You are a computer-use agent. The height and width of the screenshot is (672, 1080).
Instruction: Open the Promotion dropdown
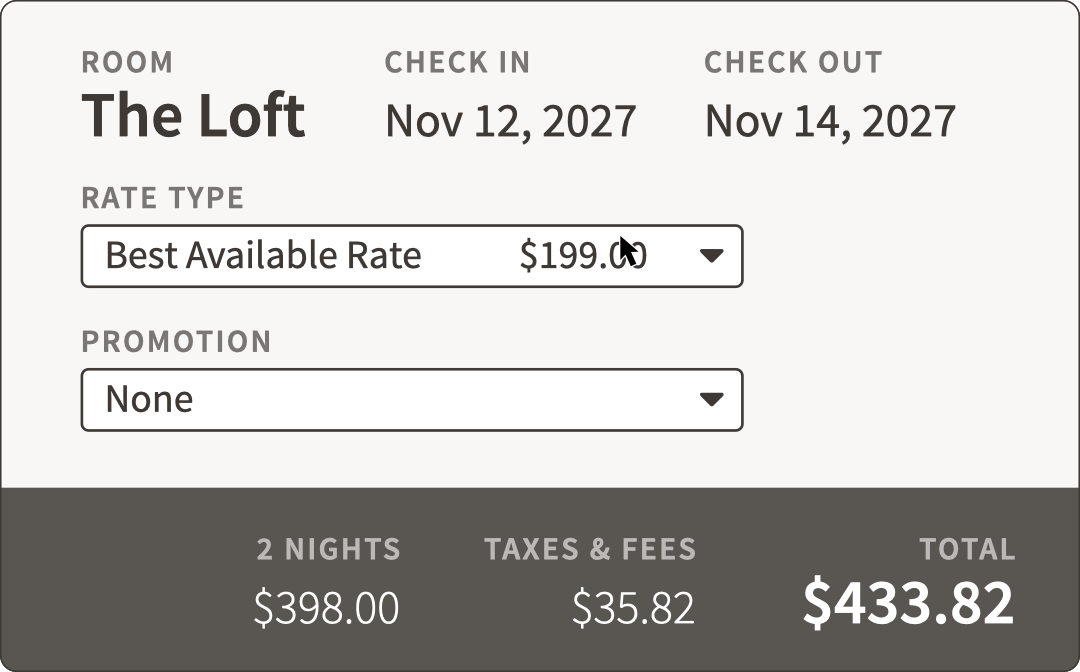point(411,400)
